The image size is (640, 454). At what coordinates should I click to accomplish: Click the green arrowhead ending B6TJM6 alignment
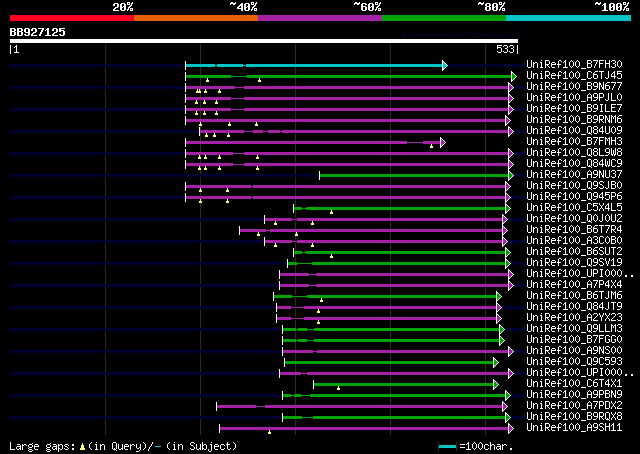[499, 296]
